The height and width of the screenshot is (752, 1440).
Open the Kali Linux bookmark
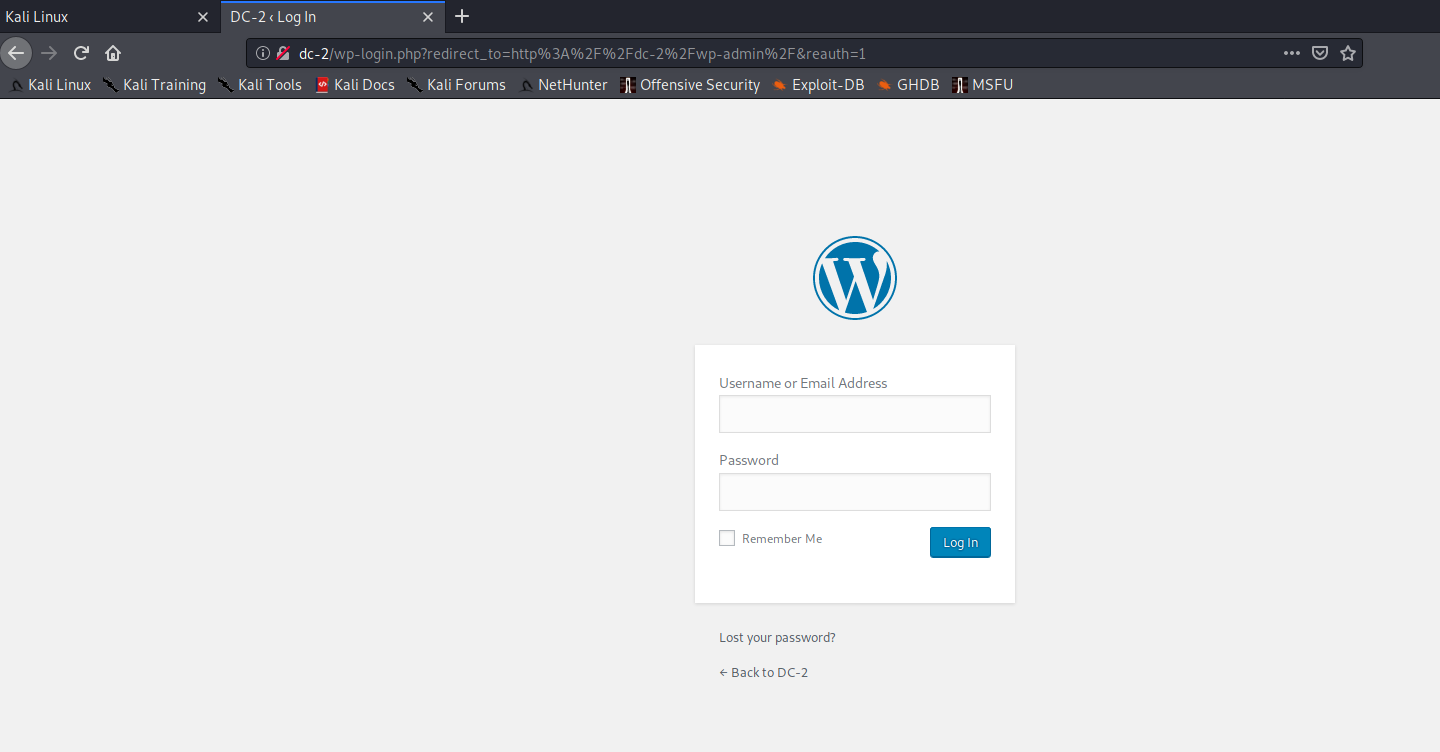(x=50, y=85)
